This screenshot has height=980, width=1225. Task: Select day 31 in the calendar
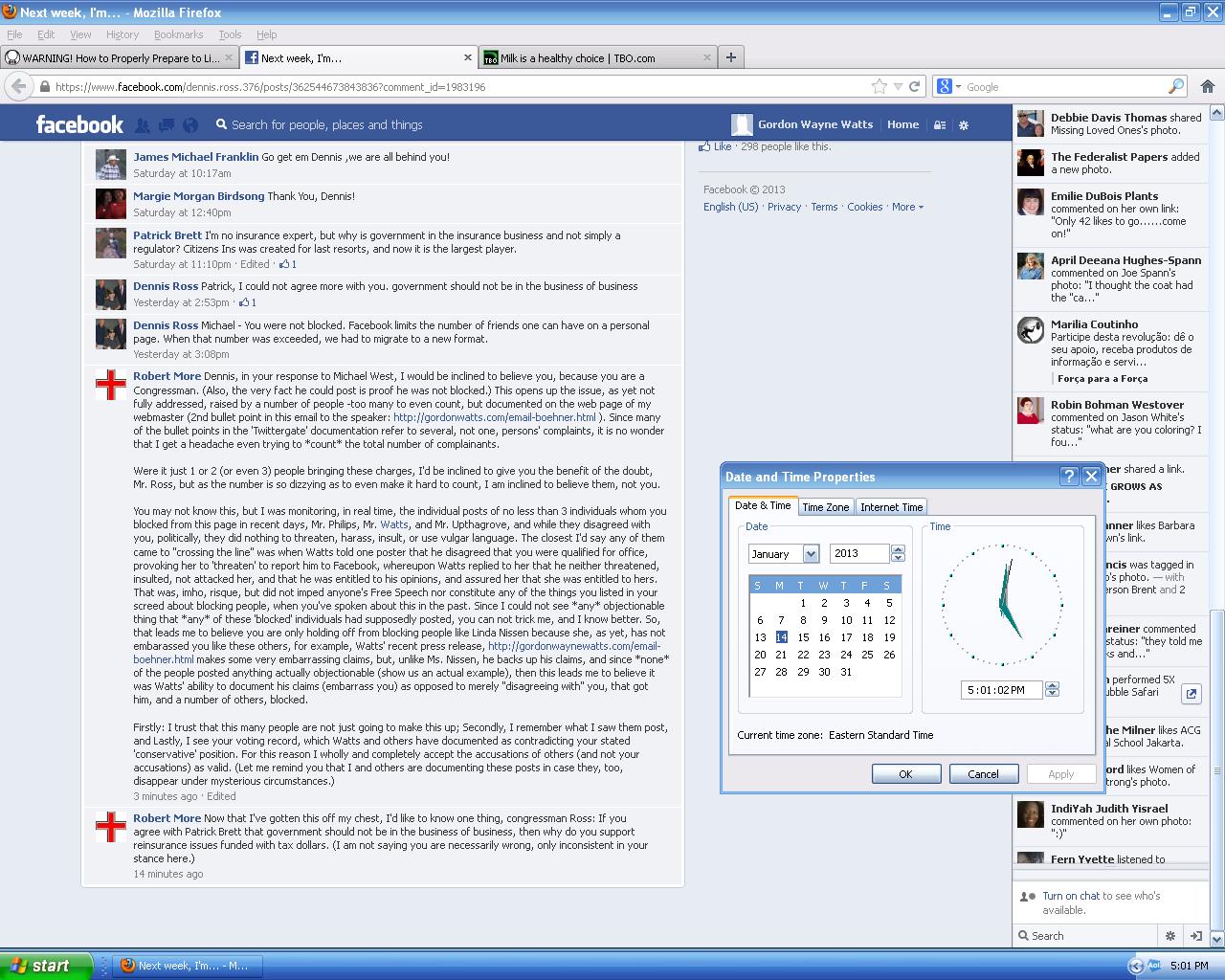click(x=845, y=672)
